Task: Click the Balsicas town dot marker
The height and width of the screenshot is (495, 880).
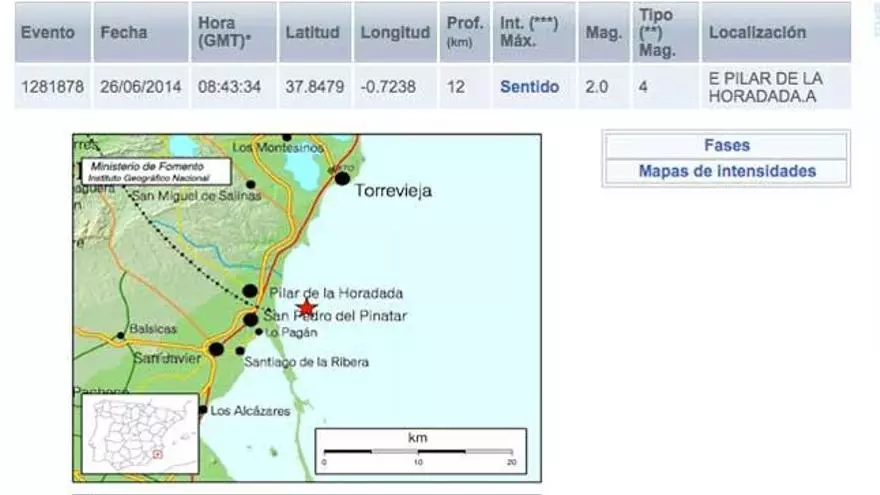Action: 121,336
